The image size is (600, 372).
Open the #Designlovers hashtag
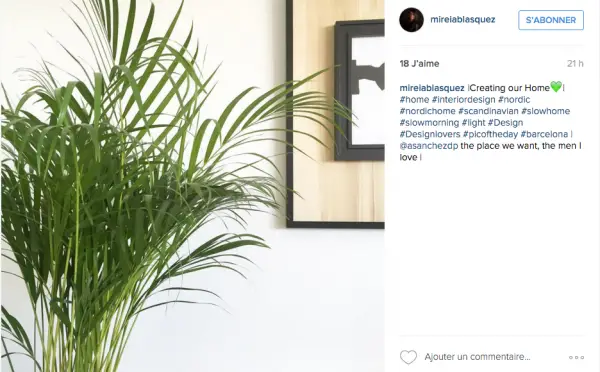[430, 134]
